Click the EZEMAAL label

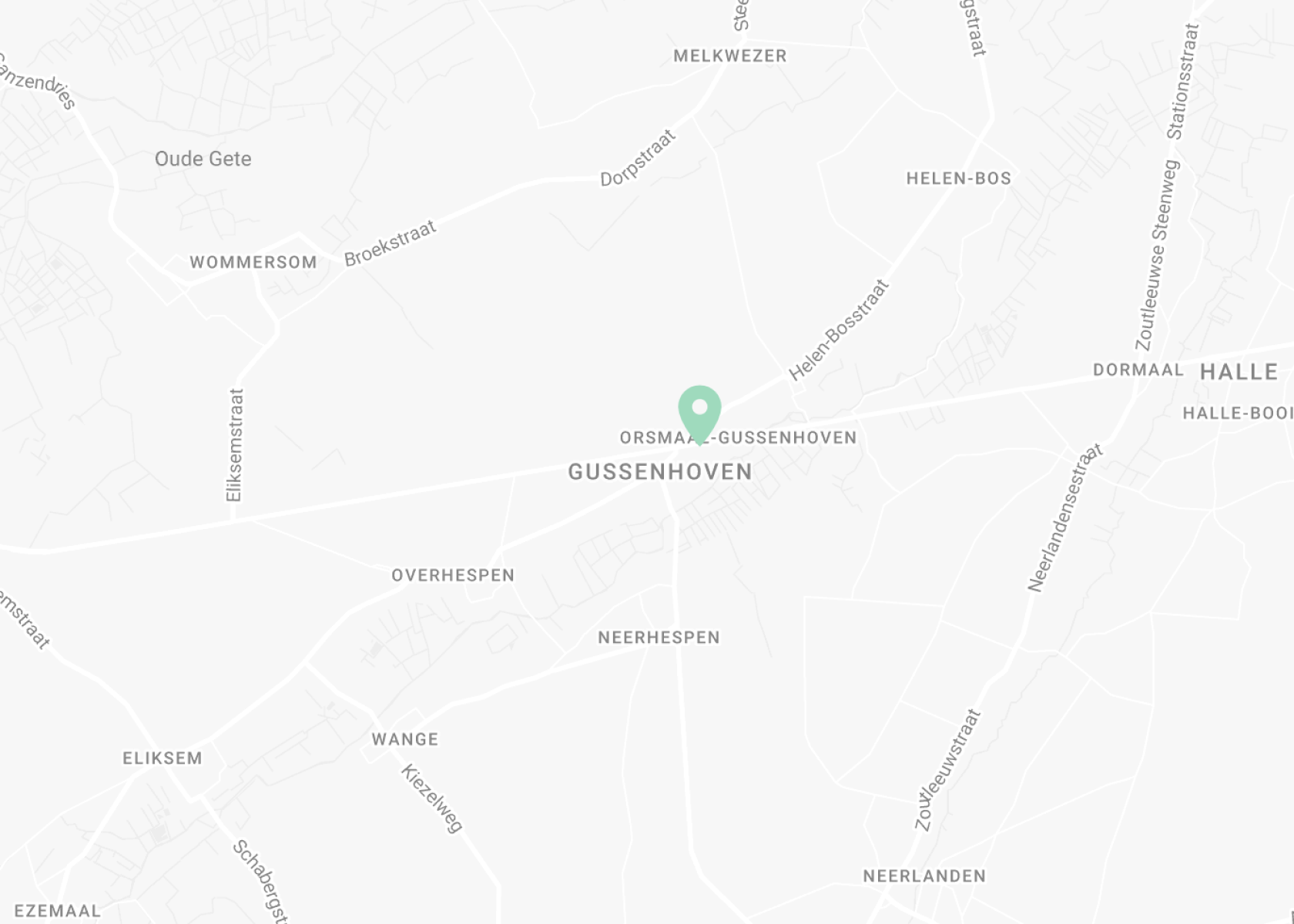[x=58, y=911]
